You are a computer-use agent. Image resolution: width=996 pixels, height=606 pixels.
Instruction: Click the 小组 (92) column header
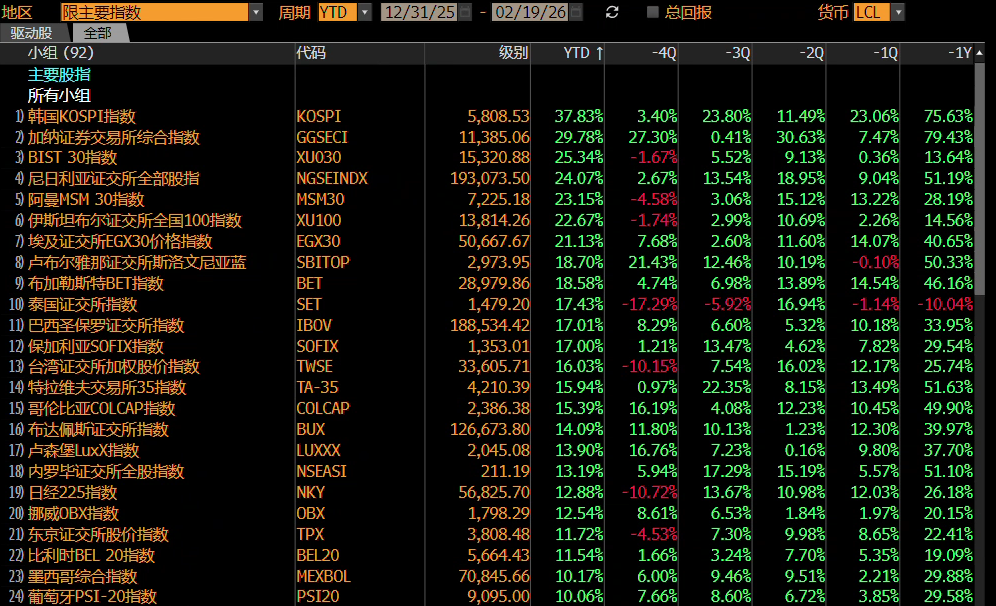[x=60, y=53]
